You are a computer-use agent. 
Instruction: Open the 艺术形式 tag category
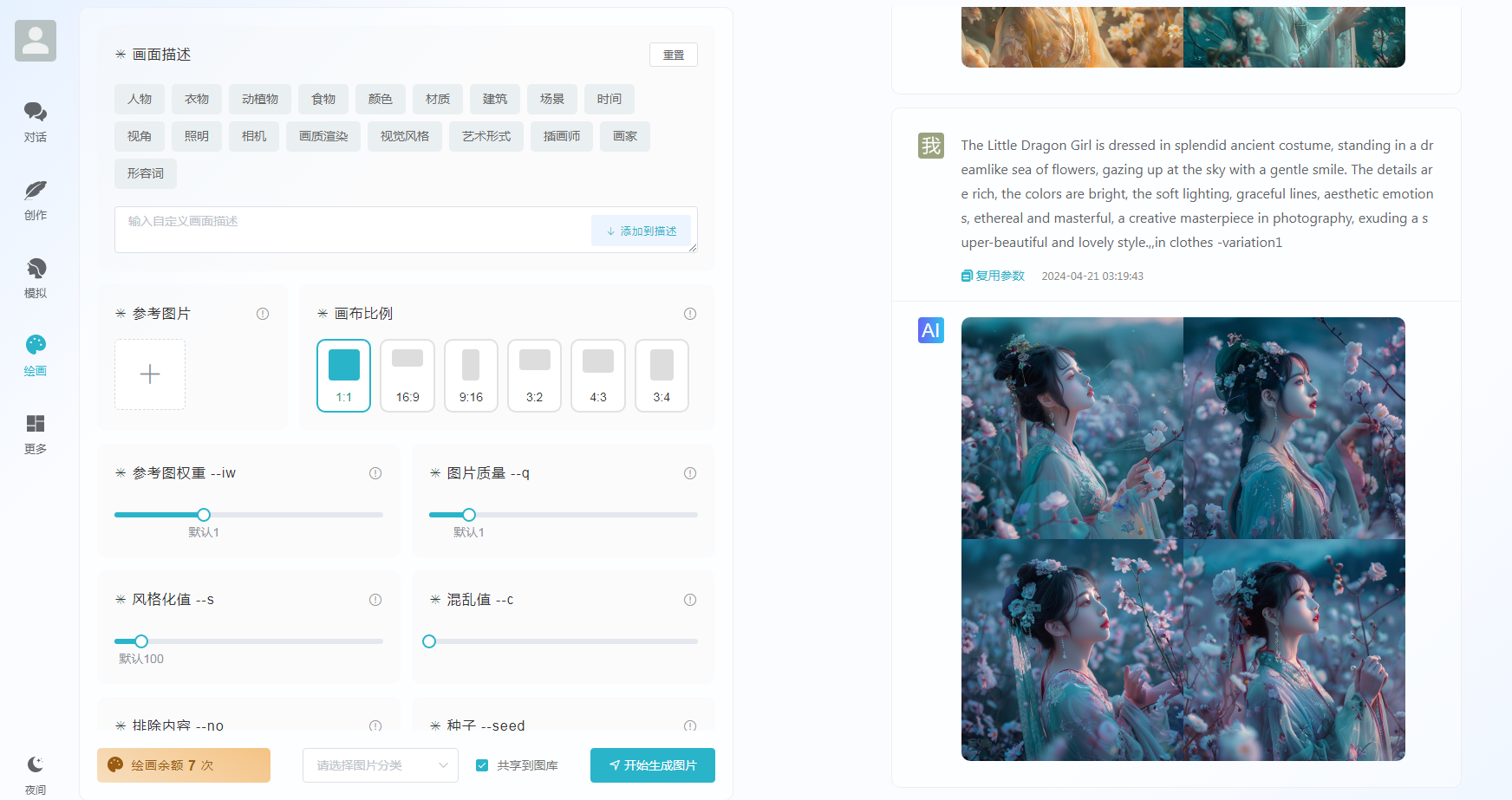[486, 136]
